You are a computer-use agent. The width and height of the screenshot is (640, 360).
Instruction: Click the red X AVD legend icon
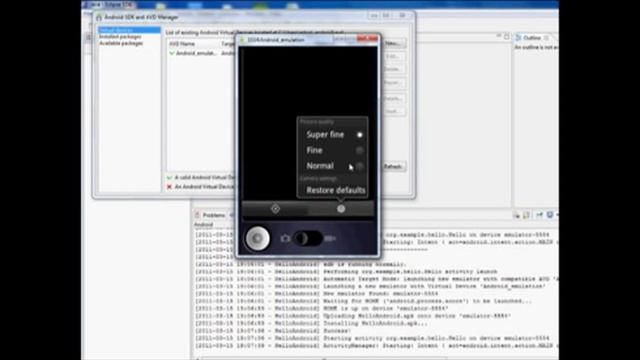pos(169,187)
